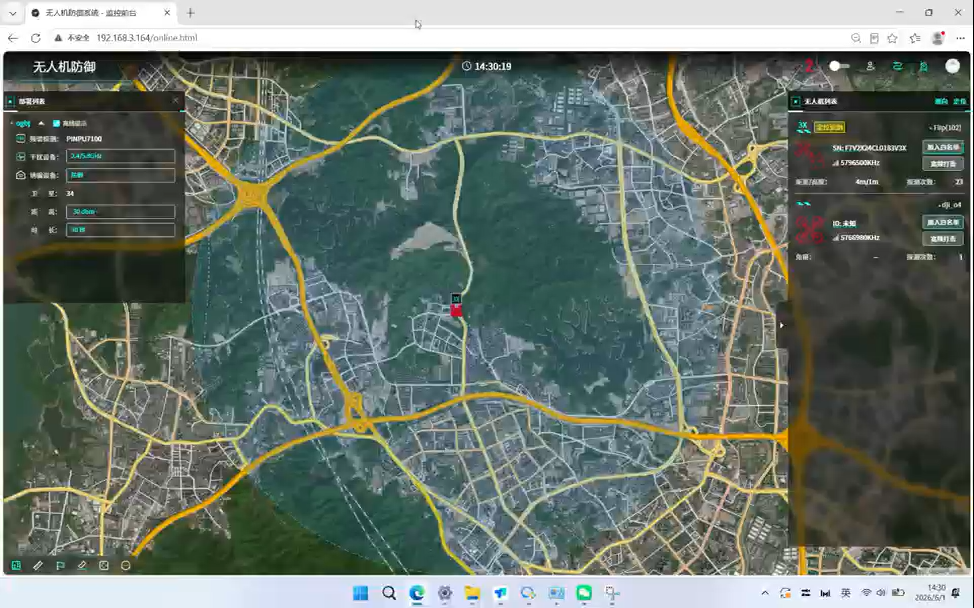The image size is (974, 608).
Task: Click the PINPU7100 device name
Action: [x=84, y=139]
